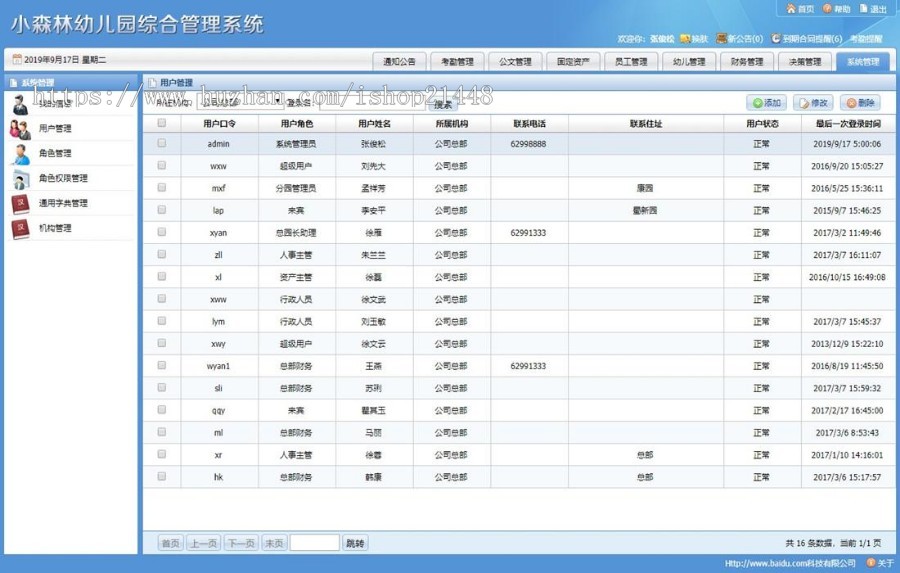Open the 所属机构 filter dropdown
900x573 pixels.
pos(240,102)
